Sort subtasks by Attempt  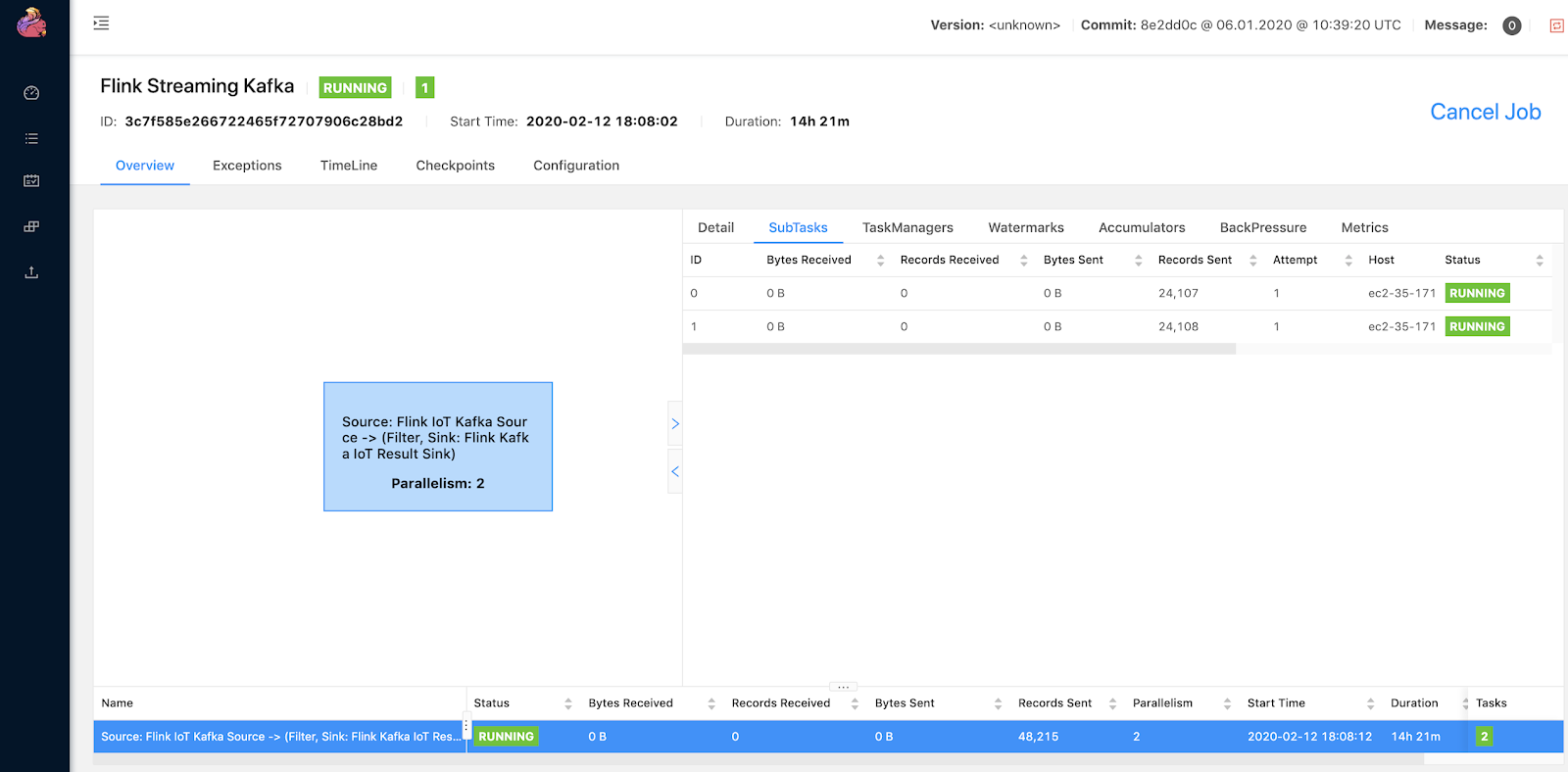point(1348,261)
